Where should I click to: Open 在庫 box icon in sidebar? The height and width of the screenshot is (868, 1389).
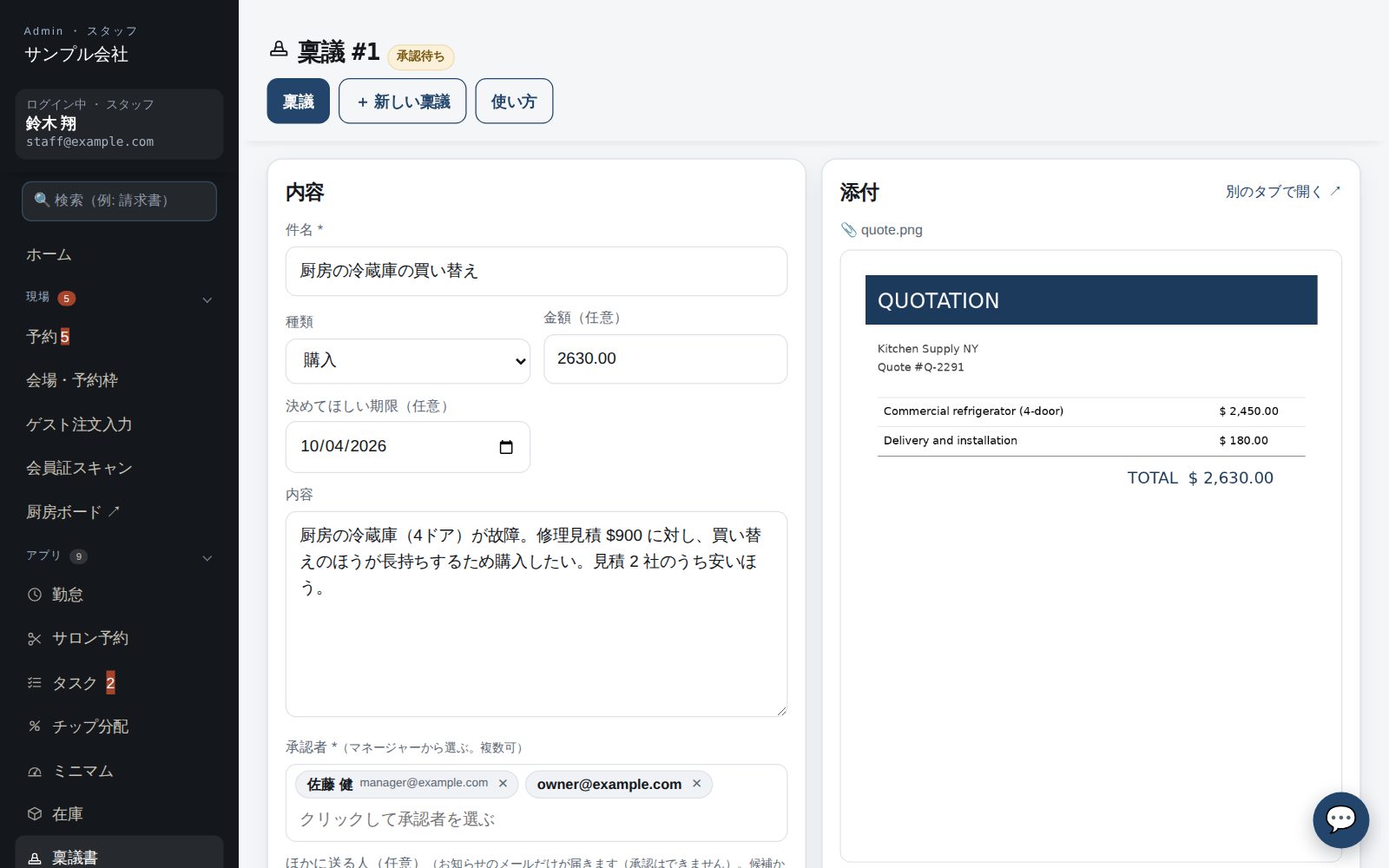35,814
